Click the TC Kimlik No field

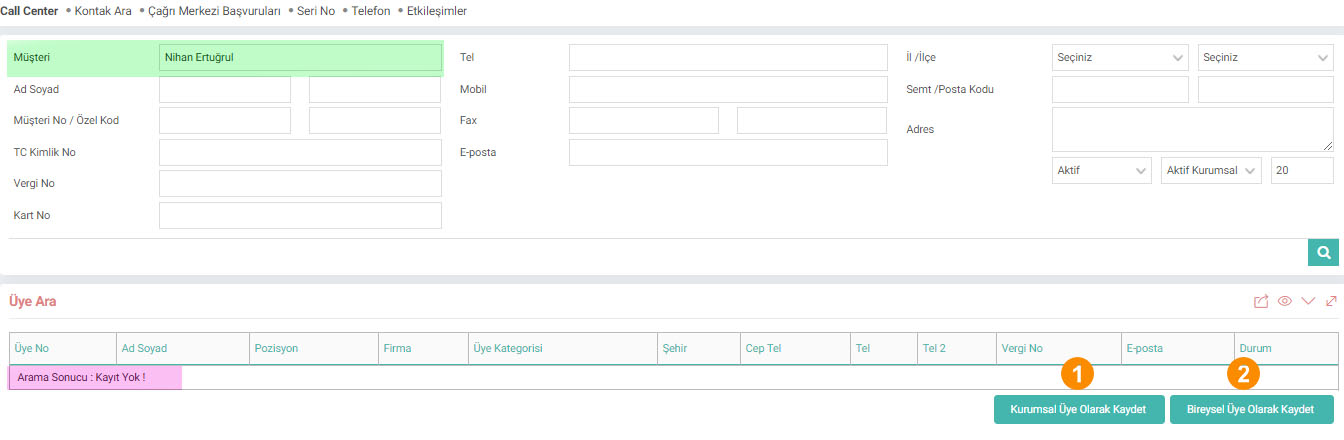(x=300, y=152)
